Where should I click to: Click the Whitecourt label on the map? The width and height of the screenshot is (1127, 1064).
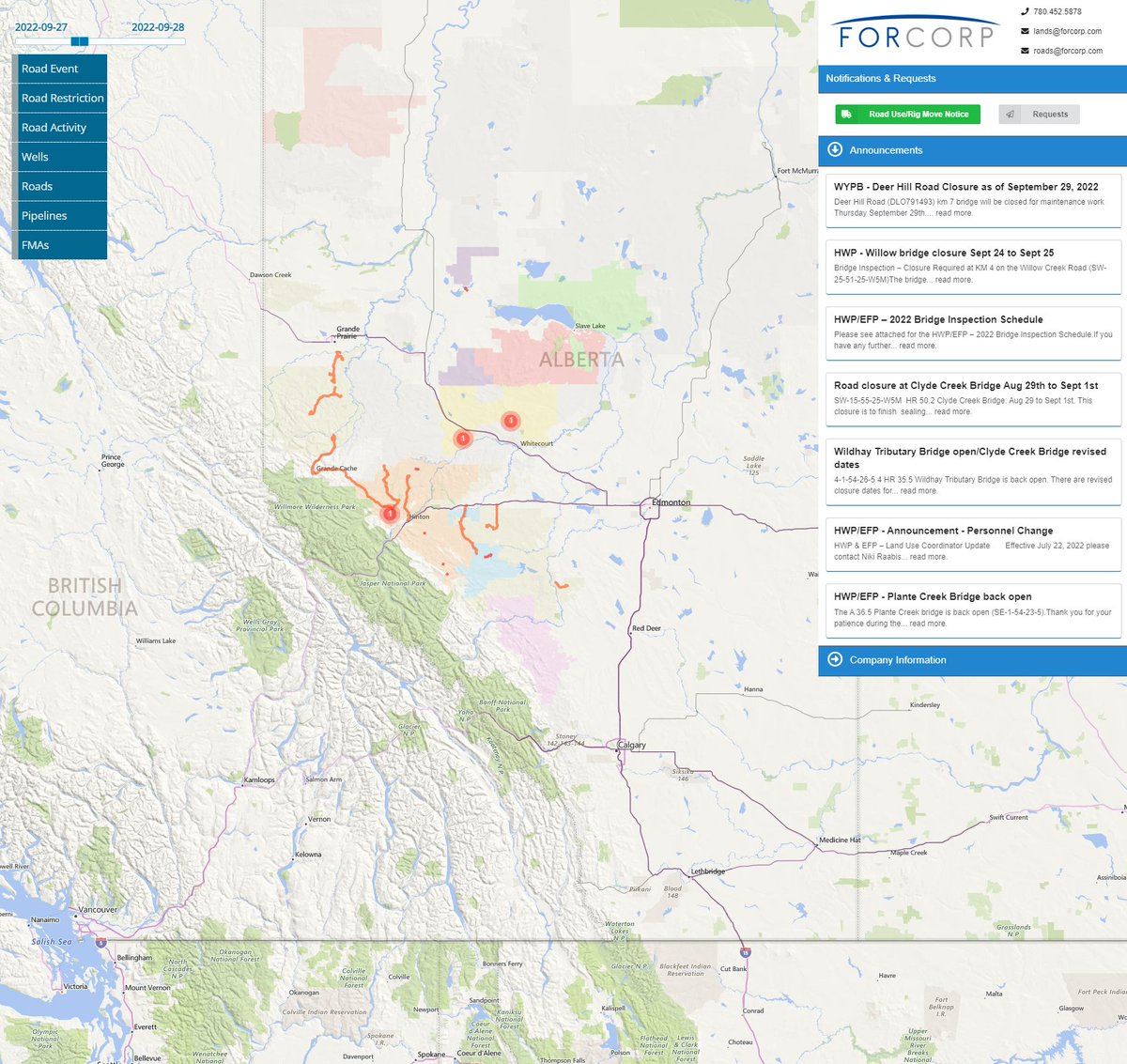tap(536, 443)
